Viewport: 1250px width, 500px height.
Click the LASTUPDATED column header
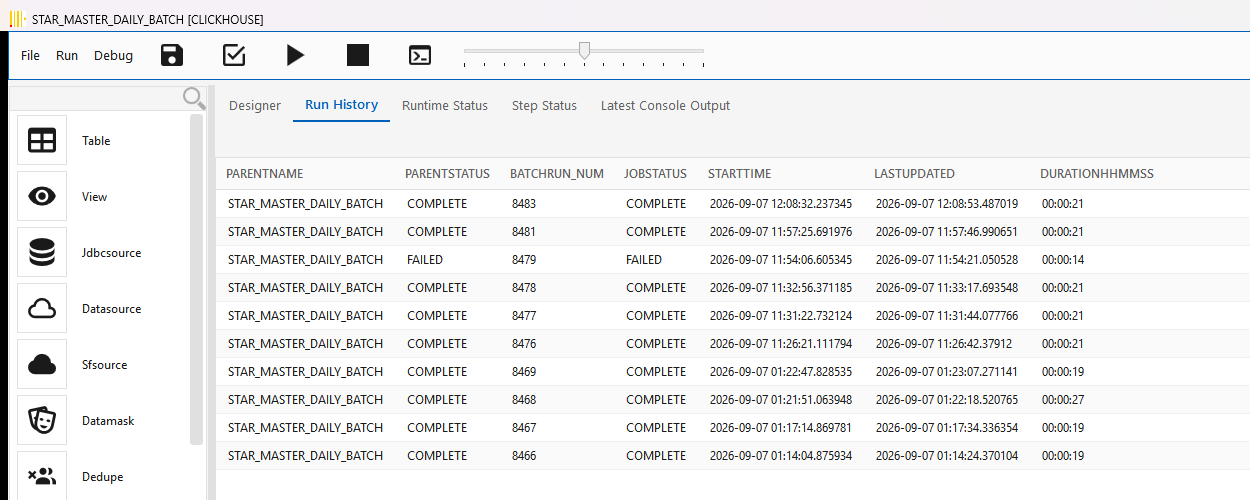(914, 174)
